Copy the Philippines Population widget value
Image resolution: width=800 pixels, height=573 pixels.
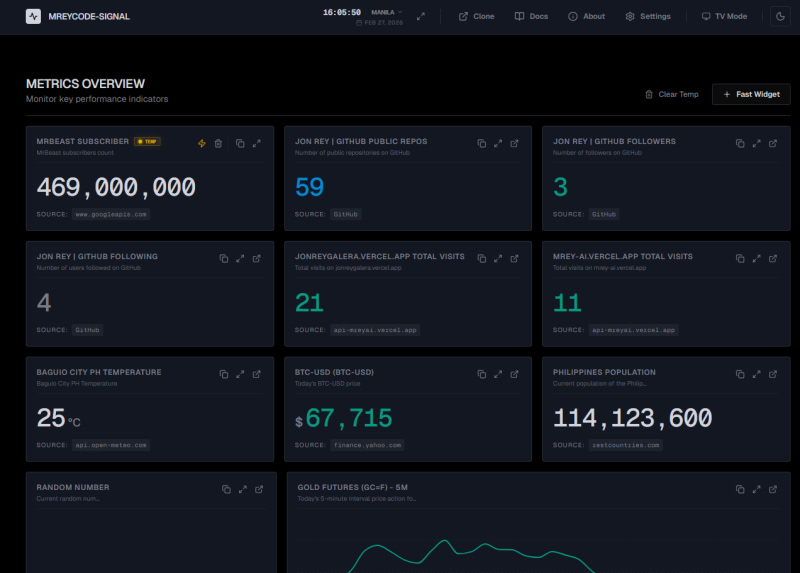point(740,373)
